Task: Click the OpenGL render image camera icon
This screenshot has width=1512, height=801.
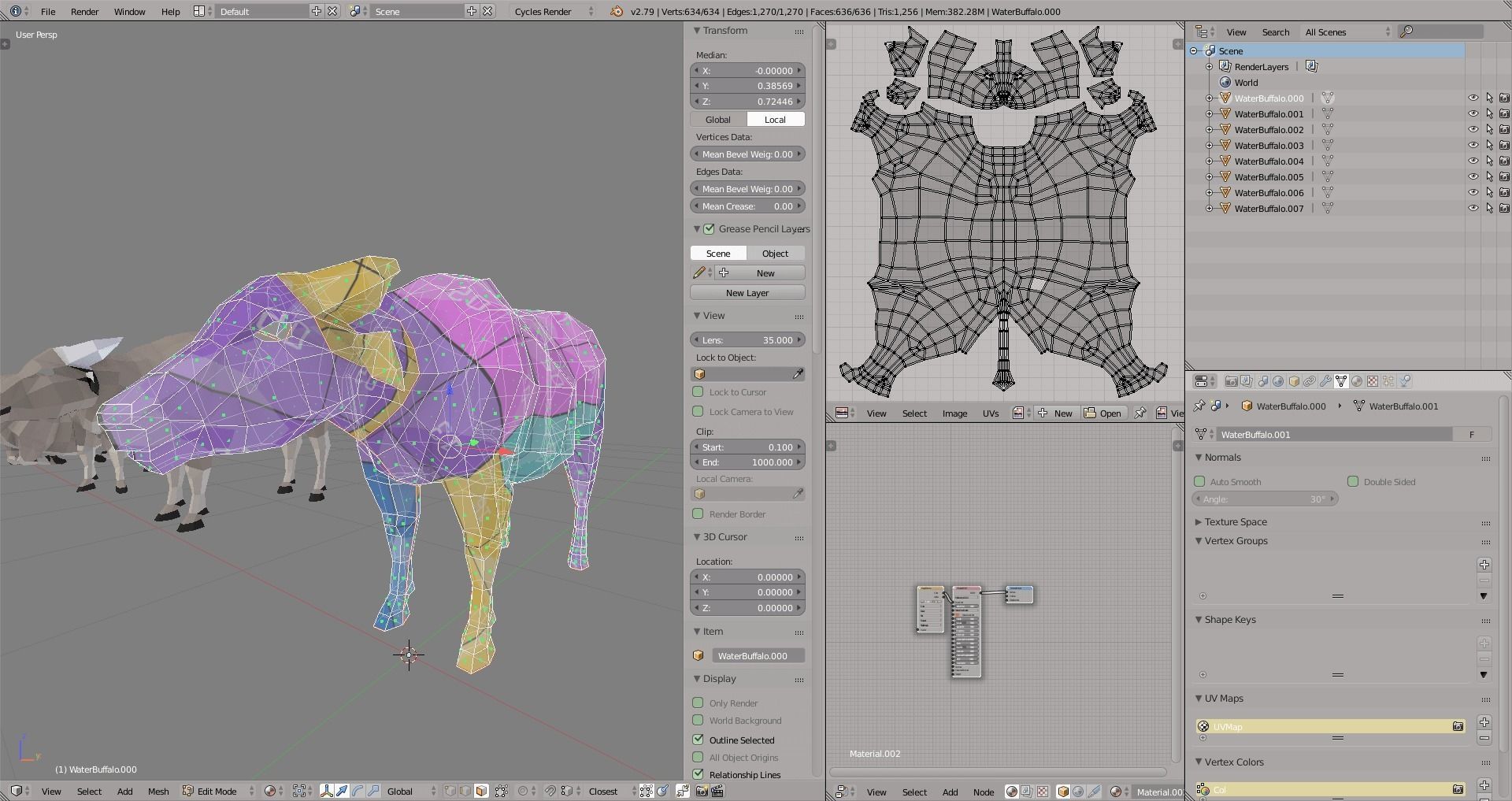Action: pos(702,791)
